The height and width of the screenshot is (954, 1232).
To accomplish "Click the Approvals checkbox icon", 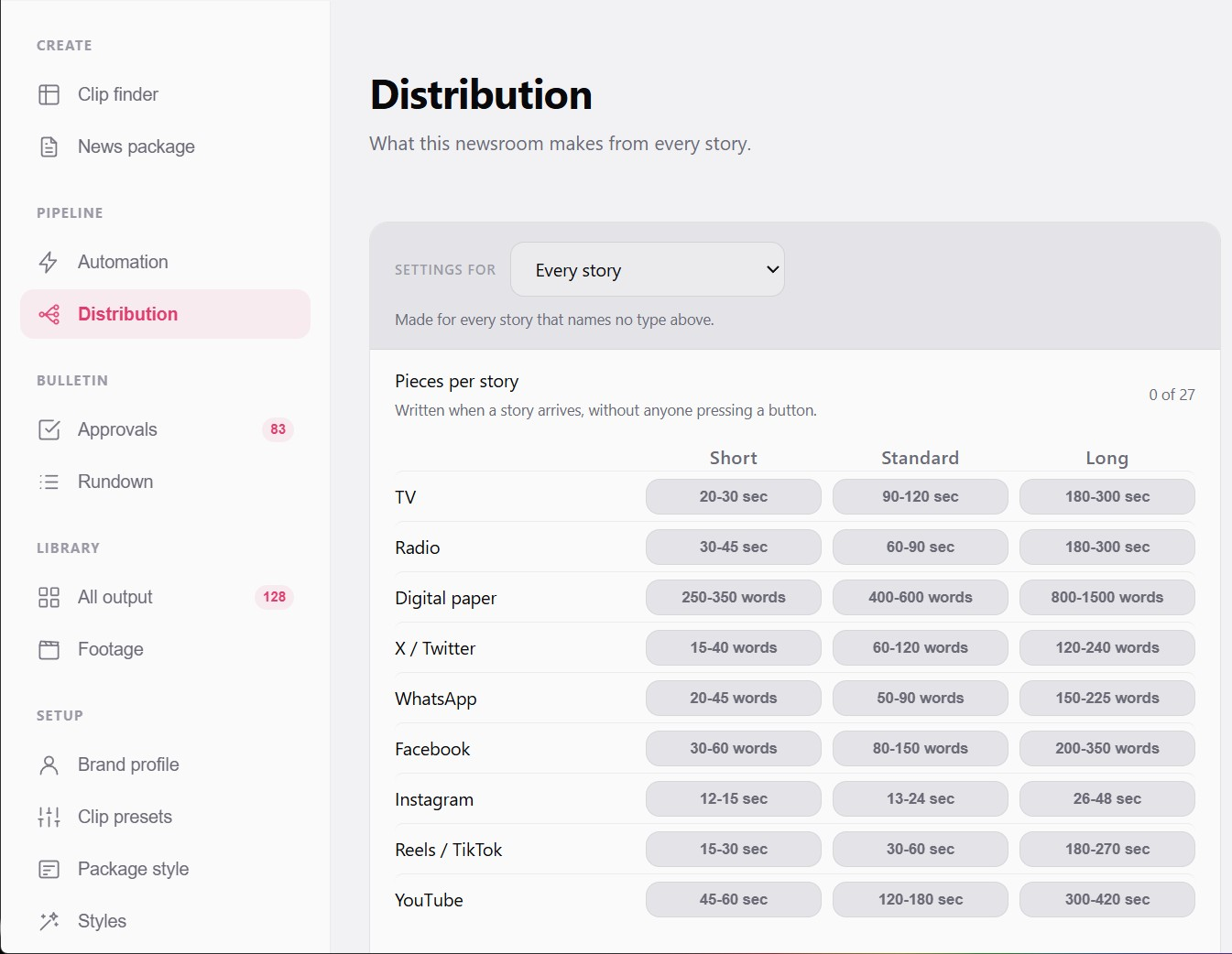I will [x=49, y=429].
